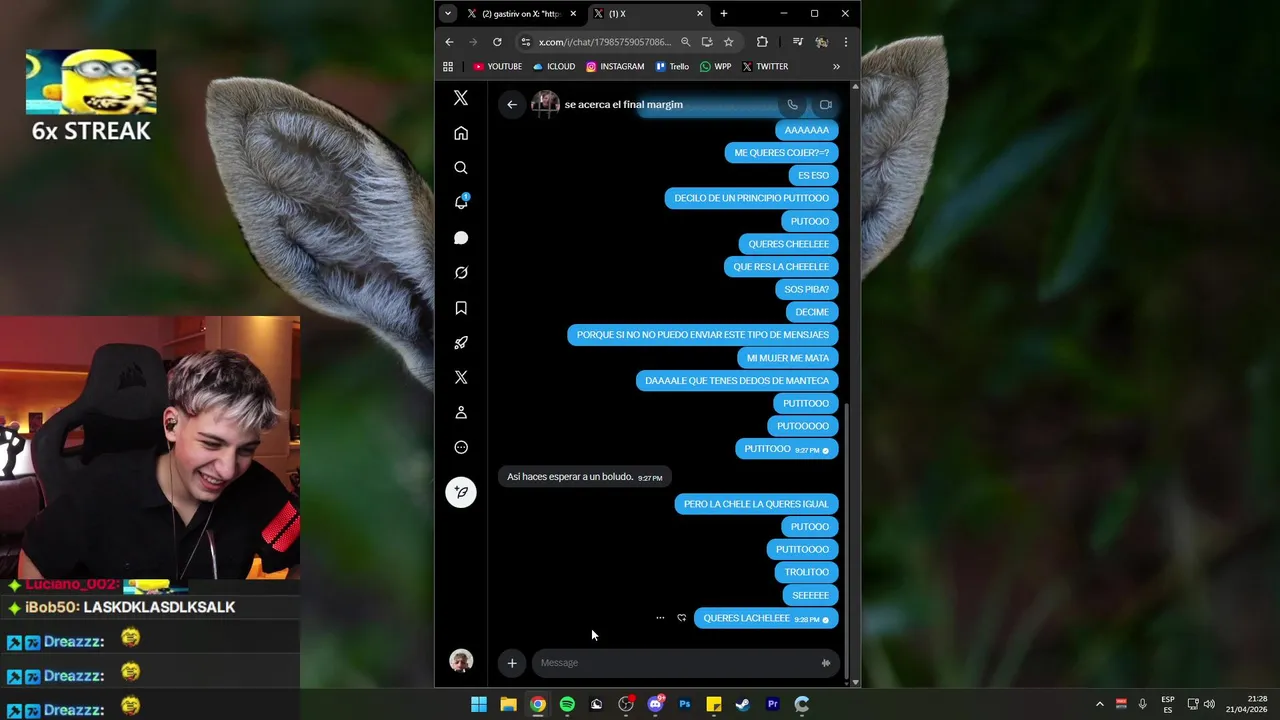Open the taskbar volume icon
Screen dimensions: 1280x720
[x=1209, y=704]
